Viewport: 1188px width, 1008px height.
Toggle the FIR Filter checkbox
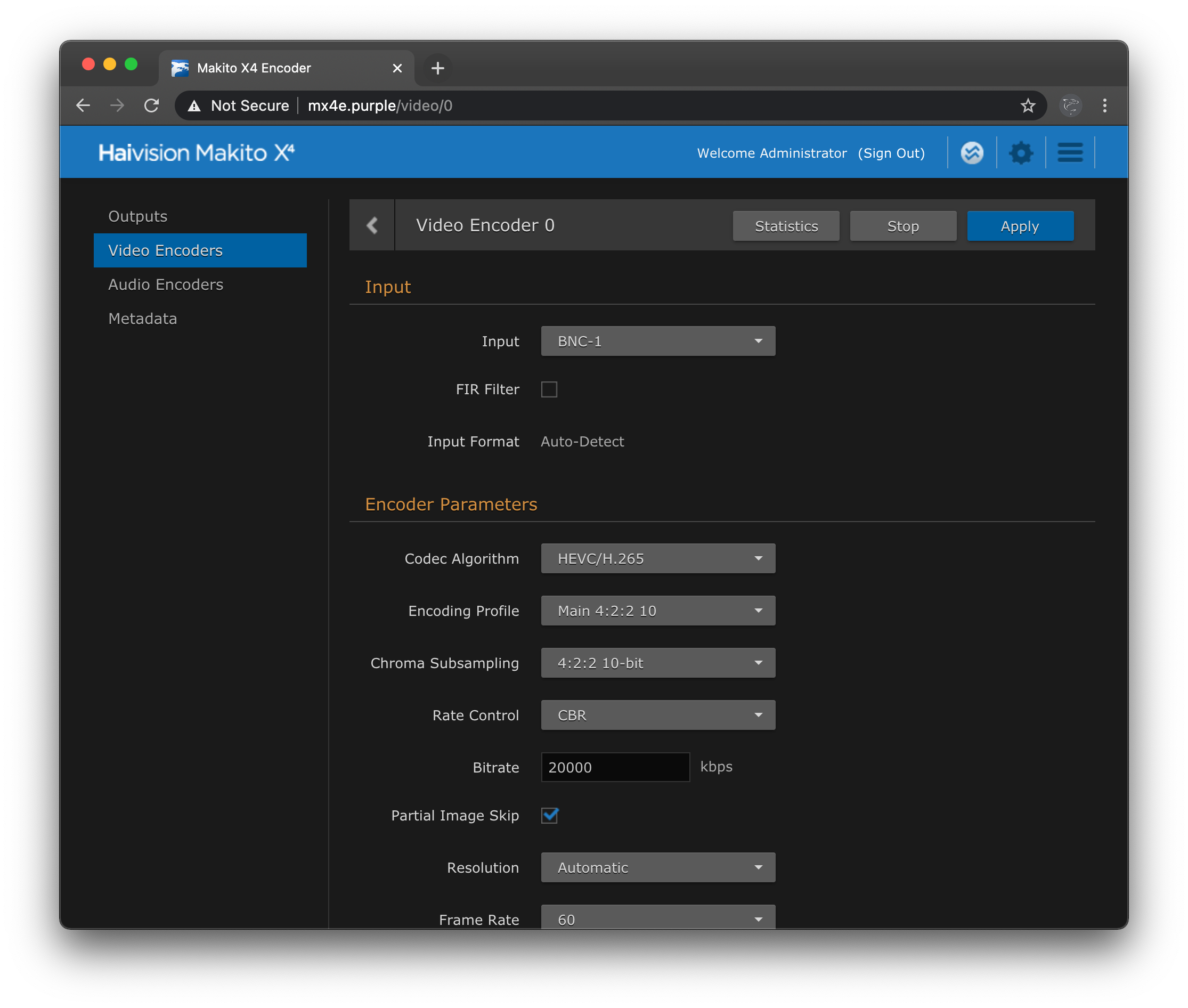549,389
